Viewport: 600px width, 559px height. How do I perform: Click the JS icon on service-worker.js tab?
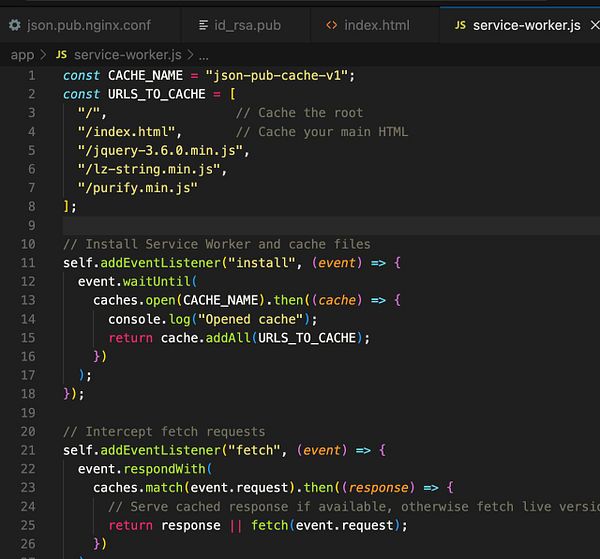pyautogui.click(x=460, y=24)
